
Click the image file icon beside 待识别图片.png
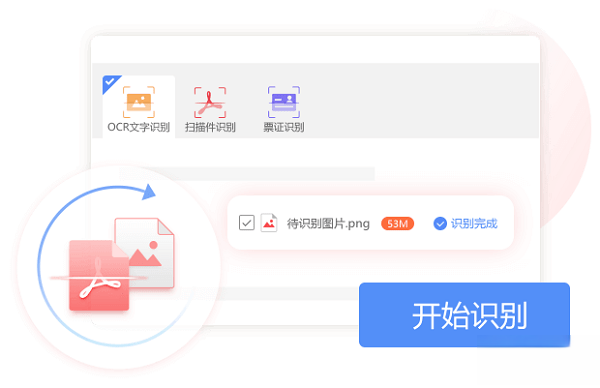[x=269, y=223]
